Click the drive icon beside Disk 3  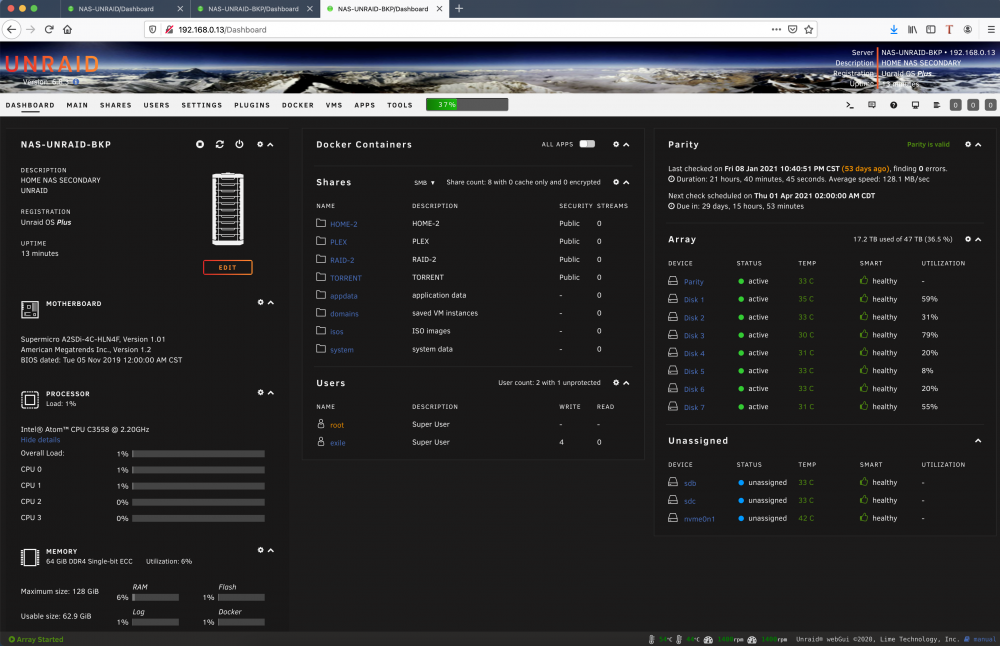tap(673, 335)
